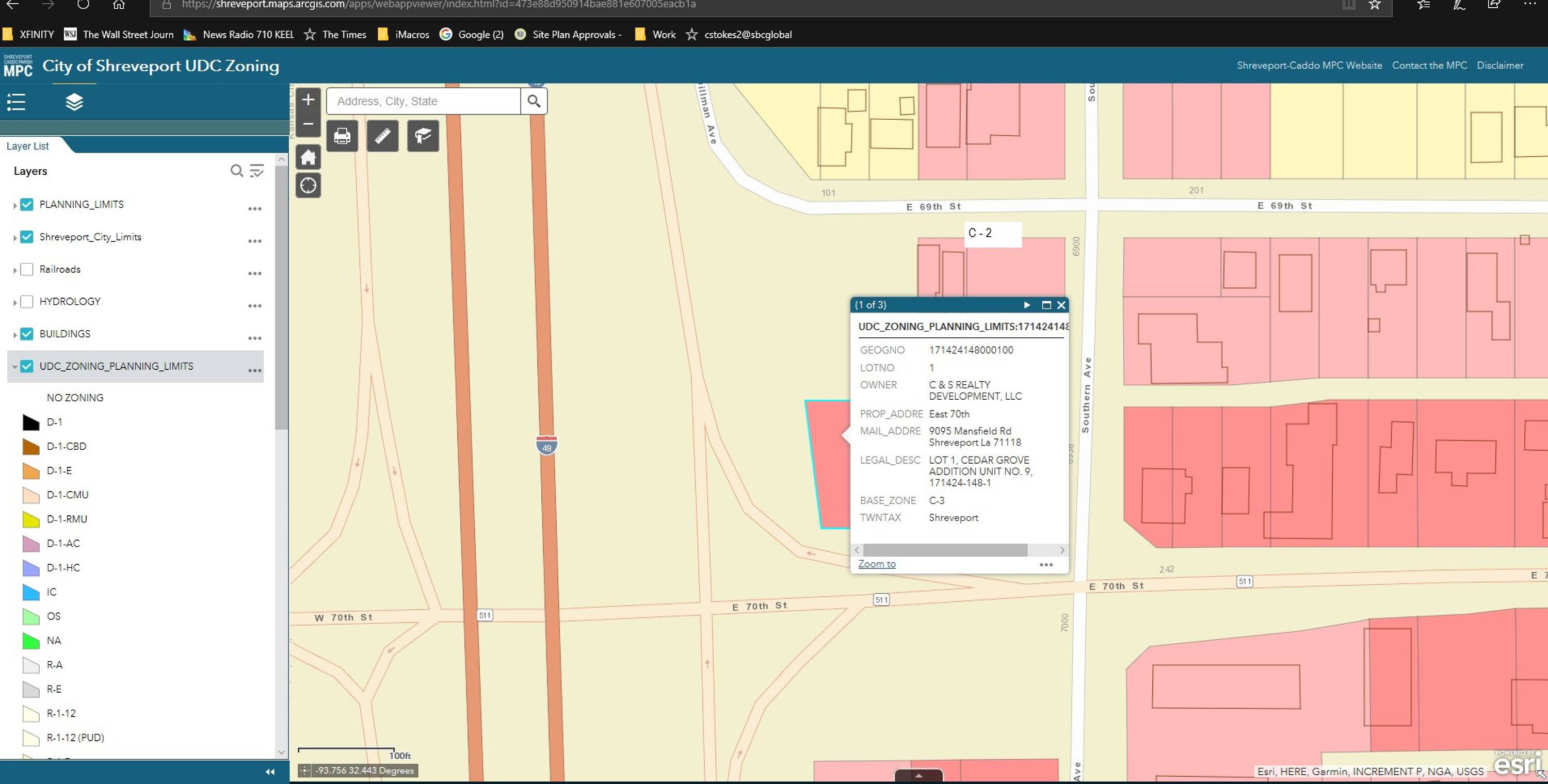This screenshot has width=1548, height=784.
Task: Open the Measurement ruler tool
Action: tap(382, 136)
